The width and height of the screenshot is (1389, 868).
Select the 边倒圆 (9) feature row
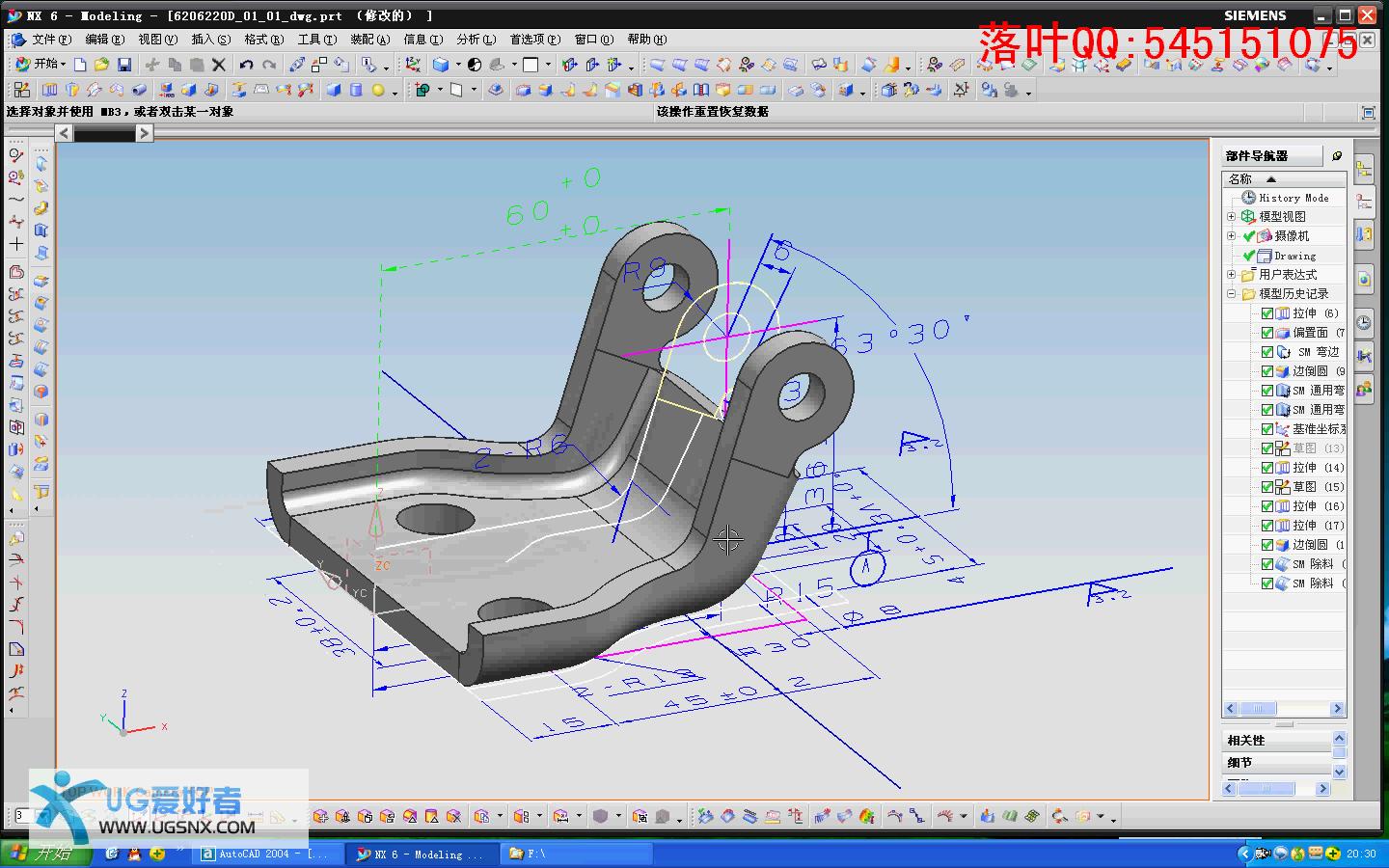click(1303, 371)
